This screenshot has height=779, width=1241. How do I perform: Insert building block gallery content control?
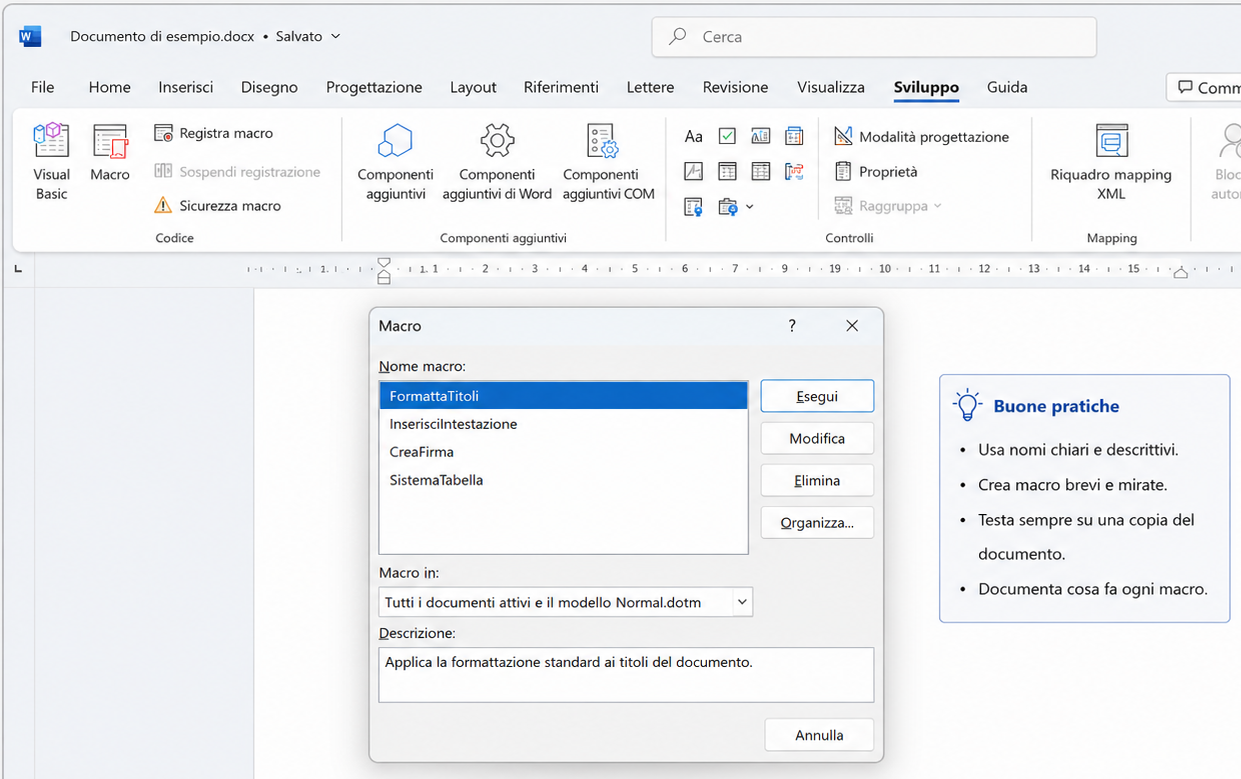[x=761, y=136]
